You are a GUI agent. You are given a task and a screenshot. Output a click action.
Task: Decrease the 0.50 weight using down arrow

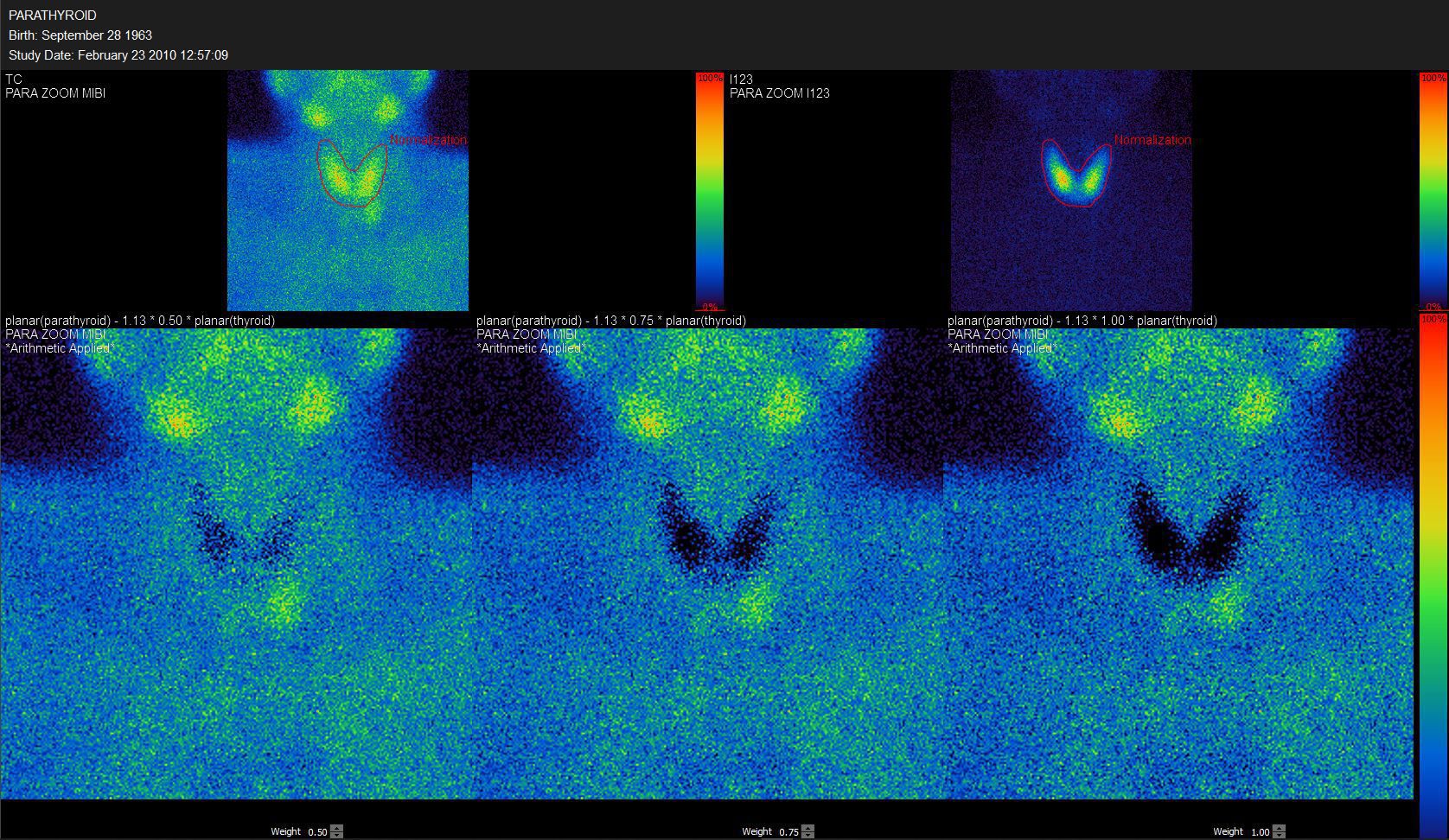(x=337, y=836)
